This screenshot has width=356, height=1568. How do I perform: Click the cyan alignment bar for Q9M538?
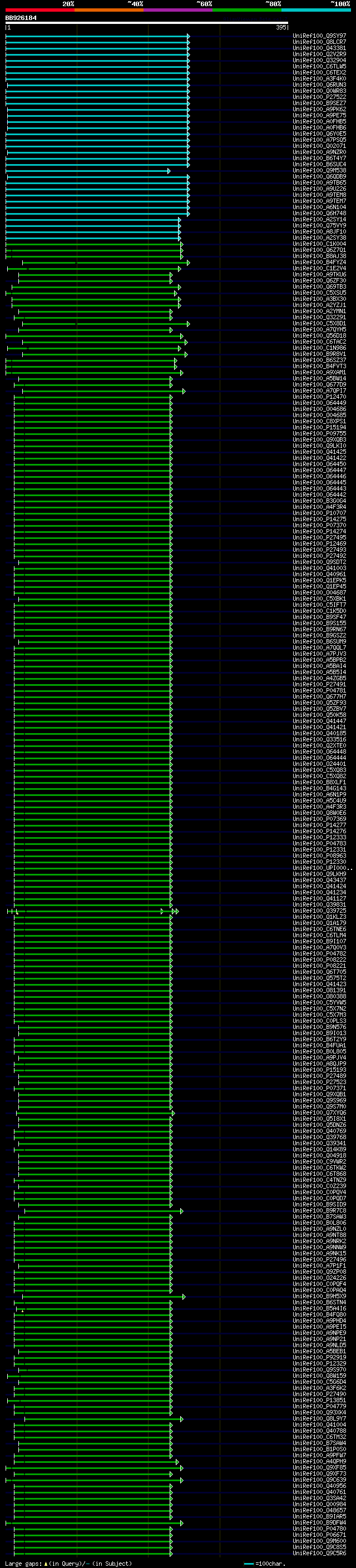click(88, 171)
